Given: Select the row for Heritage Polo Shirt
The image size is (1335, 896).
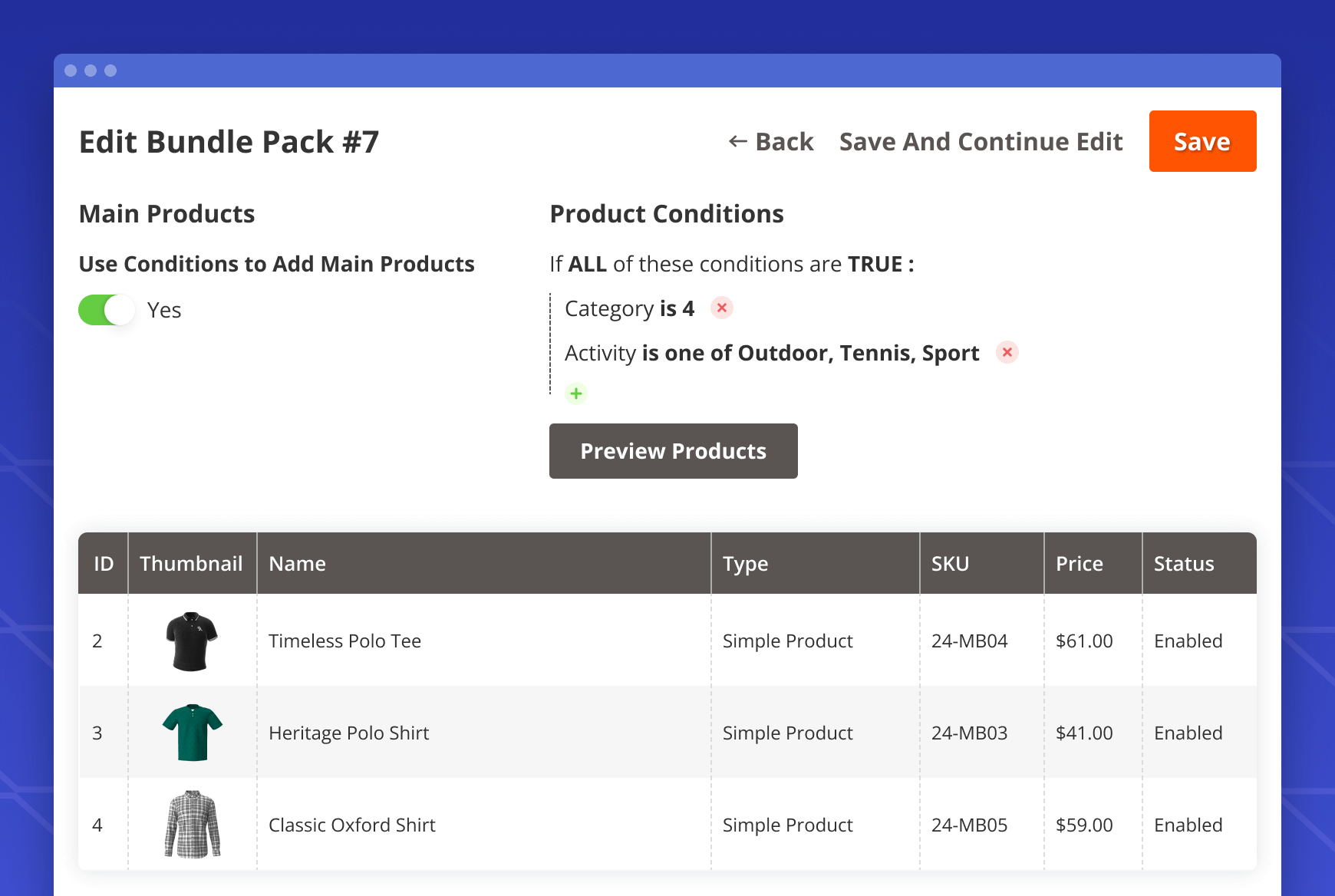Looking at the screenshot, I should (x=483, y=733).
